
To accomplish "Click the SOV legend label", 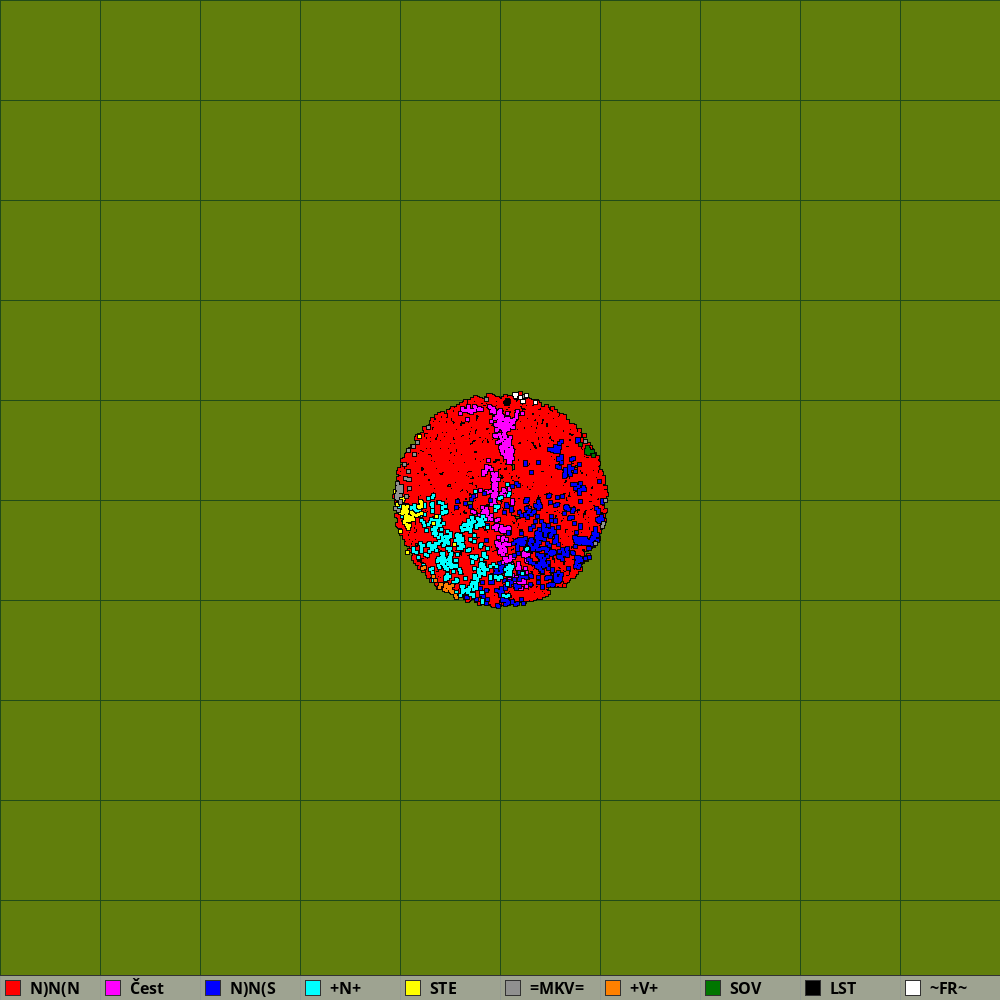I will pyautogui.click(x=746, y=988).
